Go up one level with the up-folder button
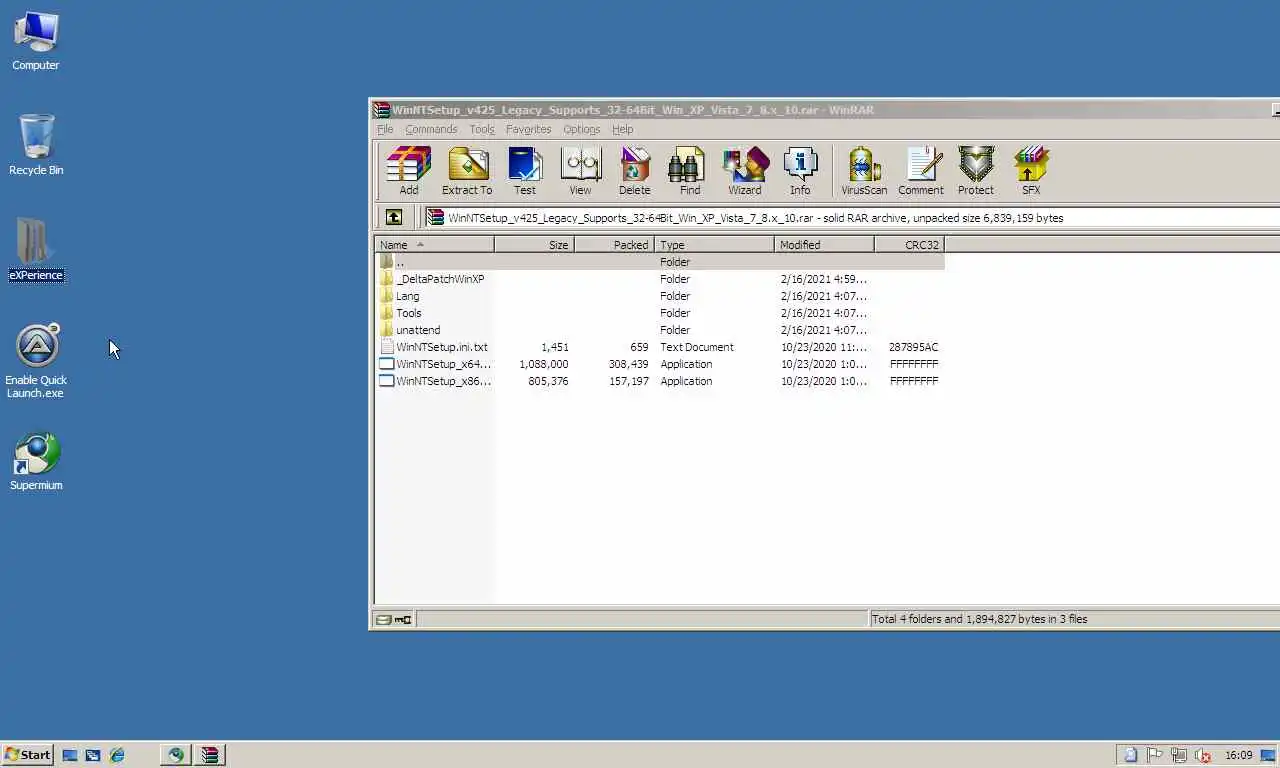The width and height of the screenshot is (1280, 768). [394, 217]
